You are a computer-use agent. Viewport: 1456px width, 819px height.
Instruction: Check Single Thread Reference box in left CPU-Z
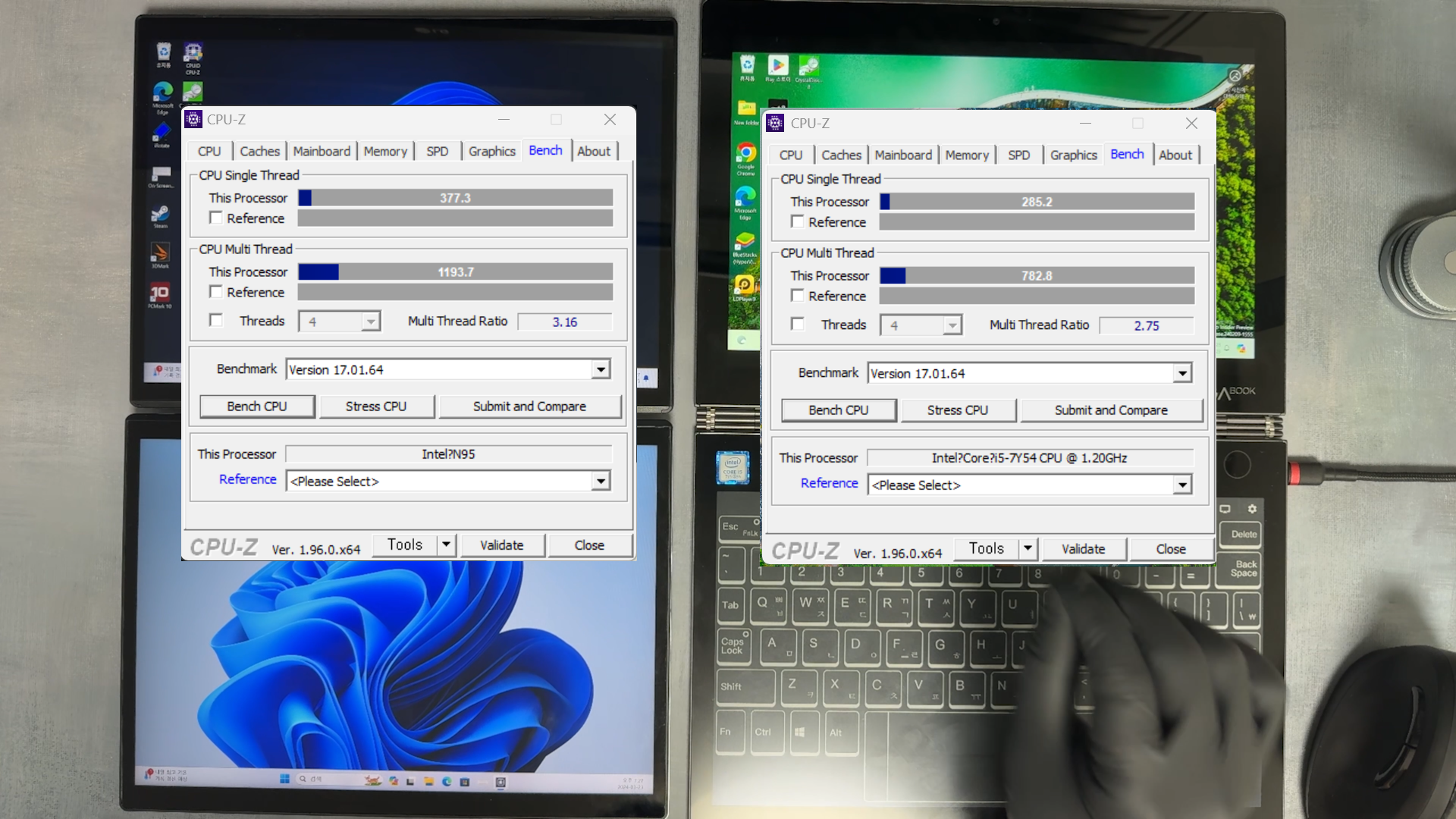click(216, 218)
